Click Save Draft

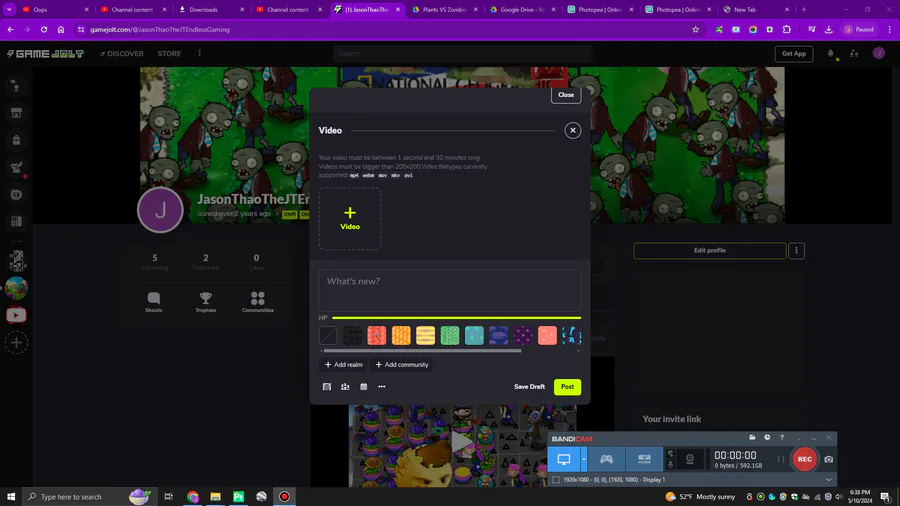pyautogui.click(x=529, y=387)
